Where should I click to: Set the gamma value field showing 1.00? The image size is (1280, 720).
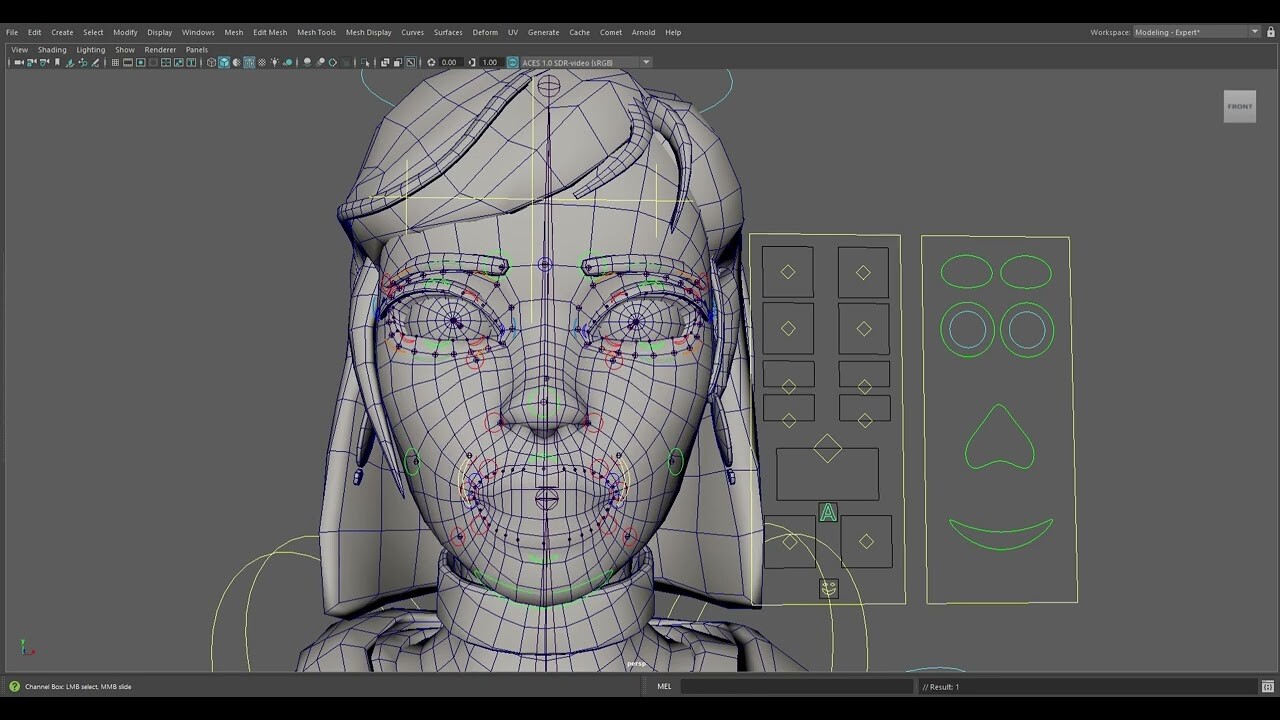pyautogui.click(x=490, y=62)
